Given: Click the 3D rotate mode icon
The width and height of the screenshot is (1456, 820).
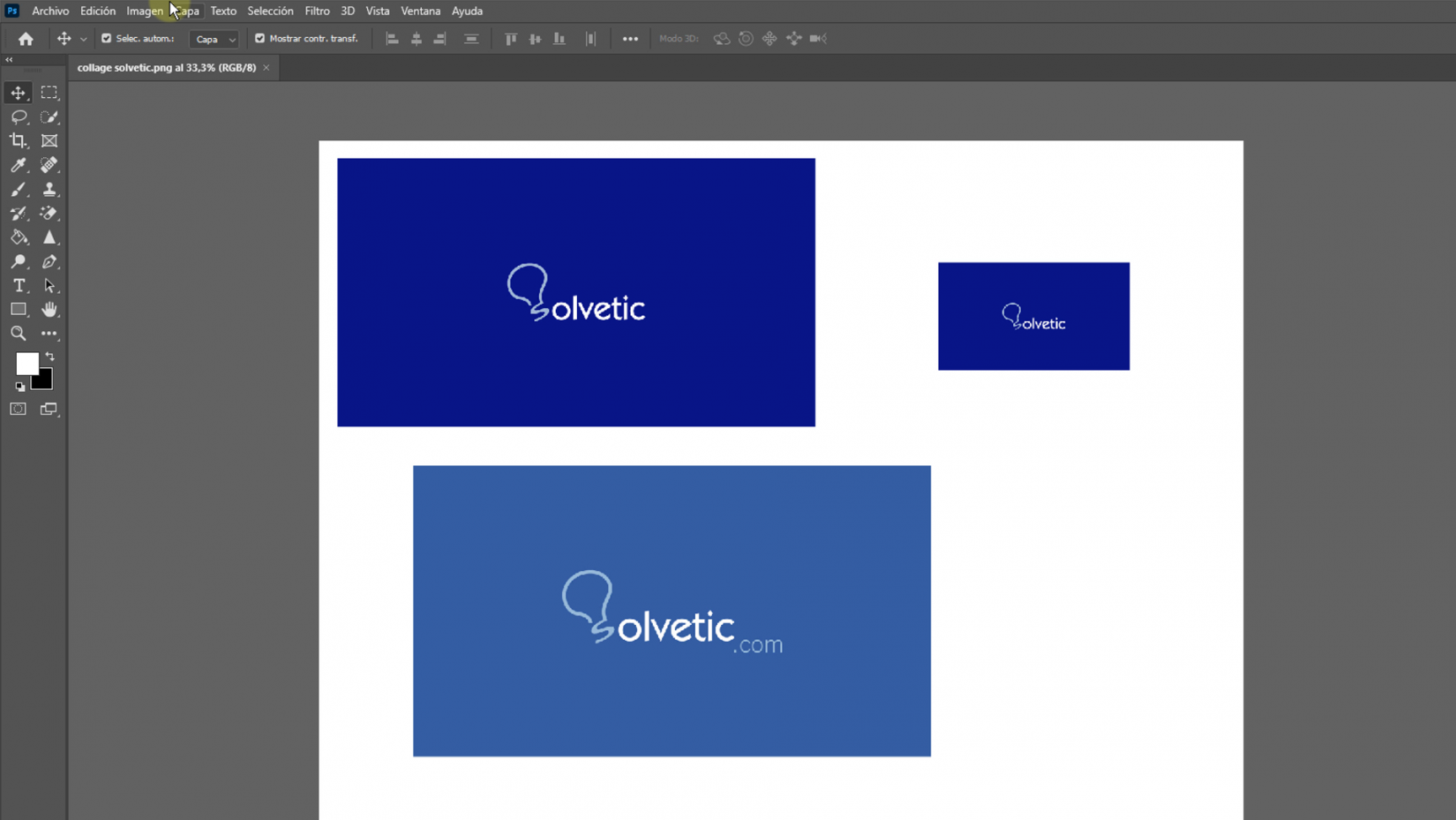Looking at the screenshot, I should click(x=722, y=39).
